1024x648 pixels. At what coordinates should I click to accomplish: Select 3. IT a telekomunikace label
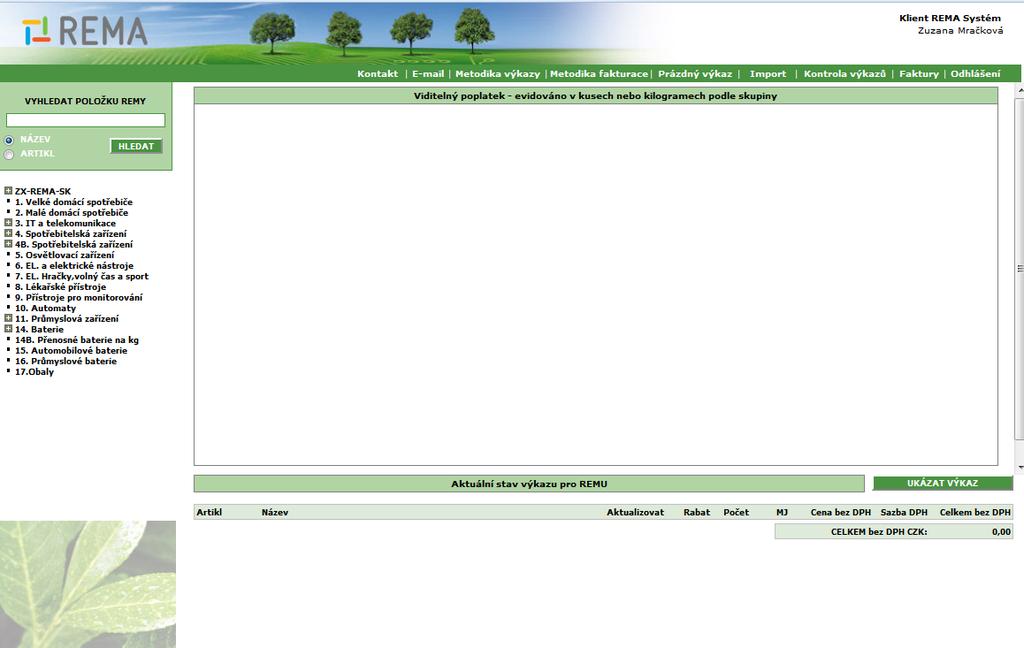[x=65, y=223]
